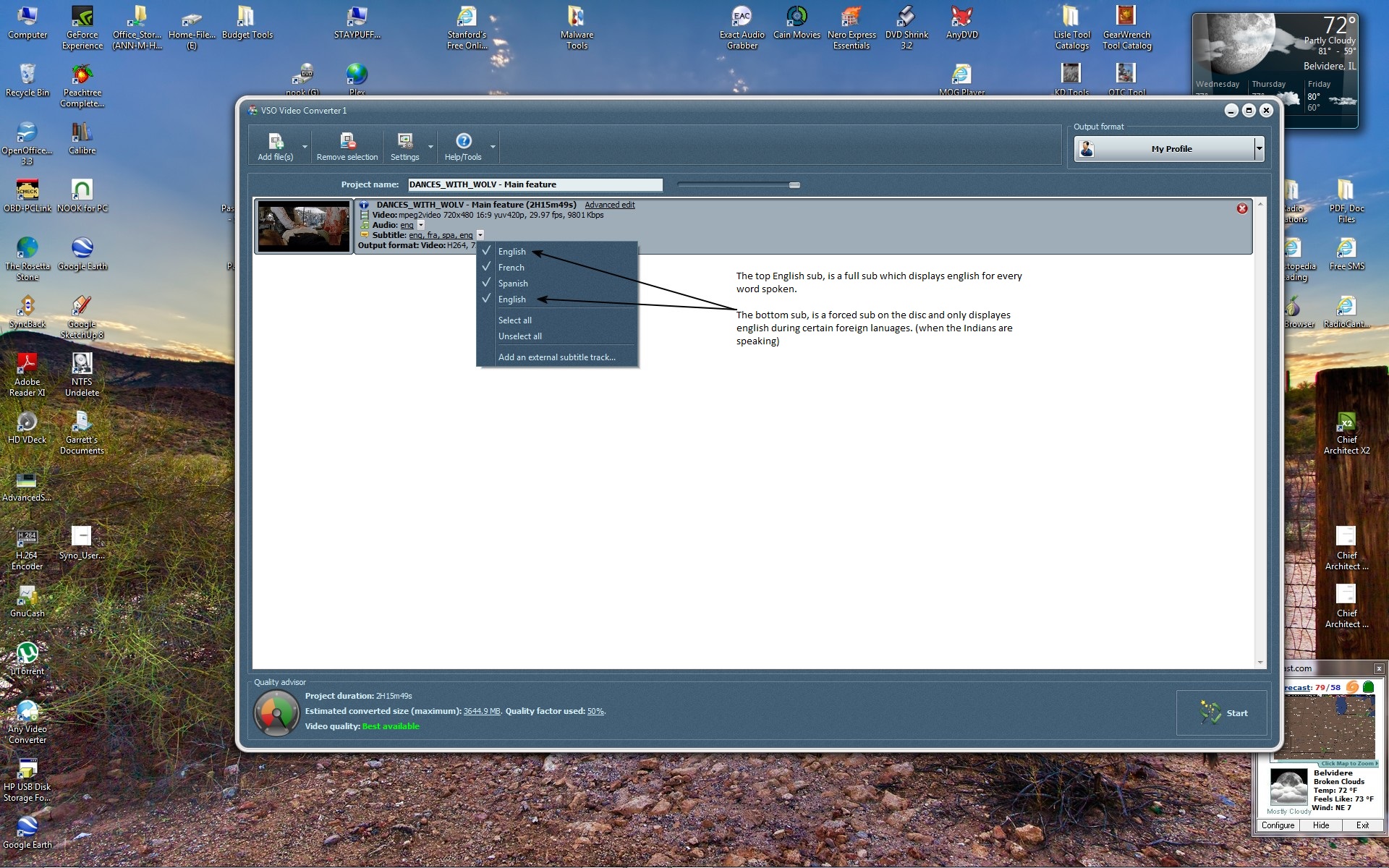Expand the Add file(s) dropdown arrow
Viewport: 1389px width, 868px height.
point(305,147)
